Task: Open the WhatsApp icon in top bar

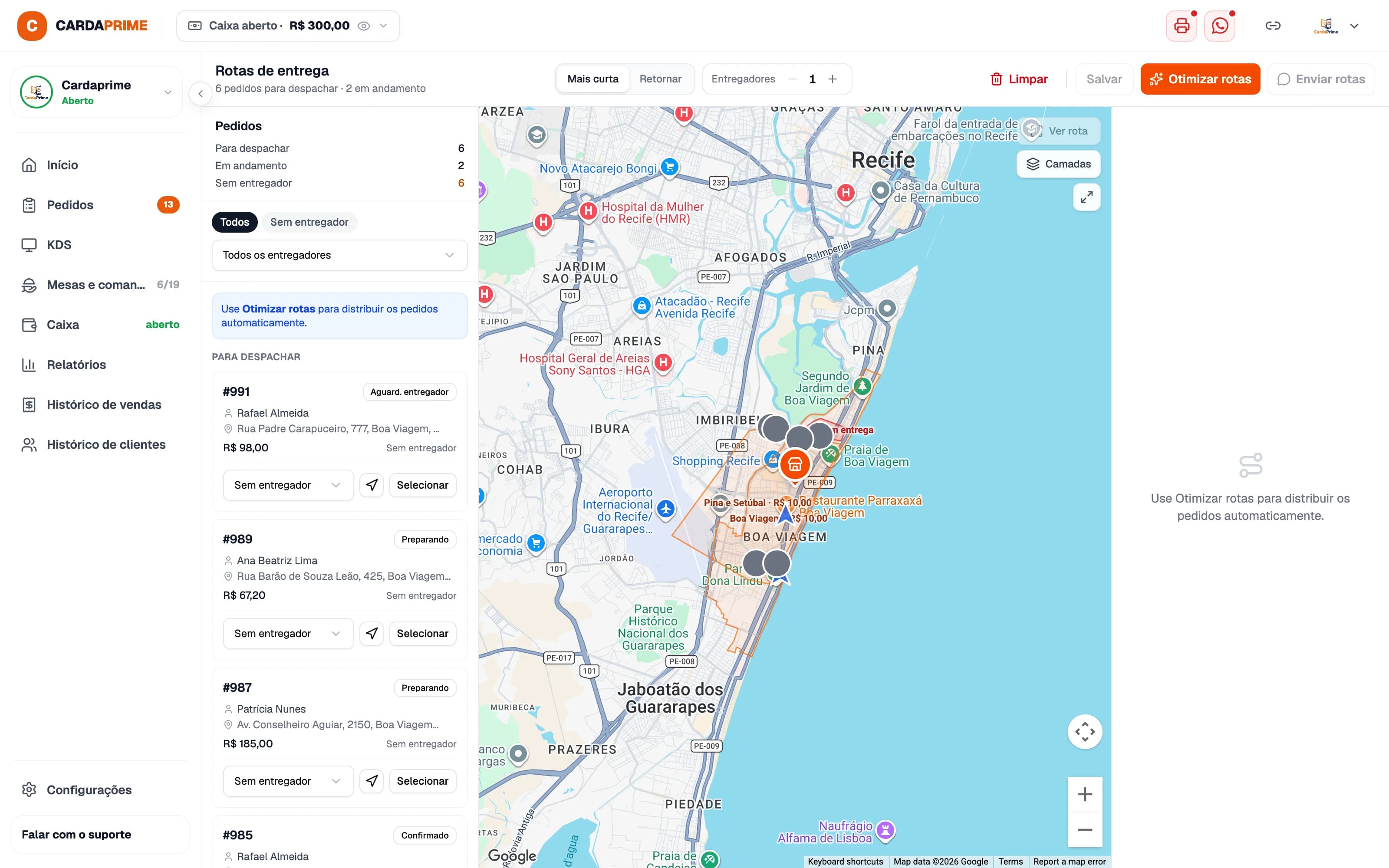Action: (x=1219, y=26)
